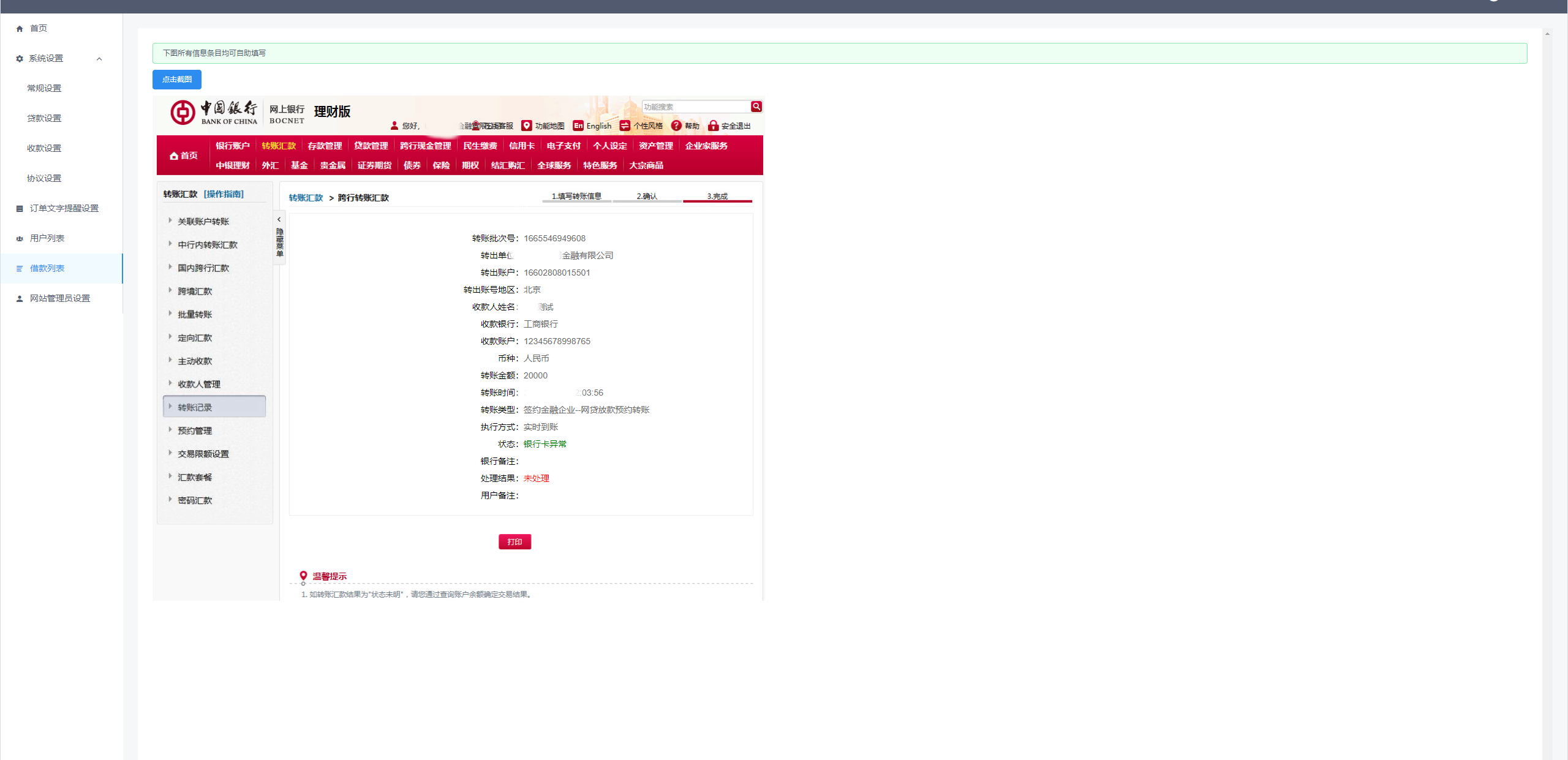Click the 帮助 question mark icon
Viewport: 1568px width, 760px height.
[676, 126]
